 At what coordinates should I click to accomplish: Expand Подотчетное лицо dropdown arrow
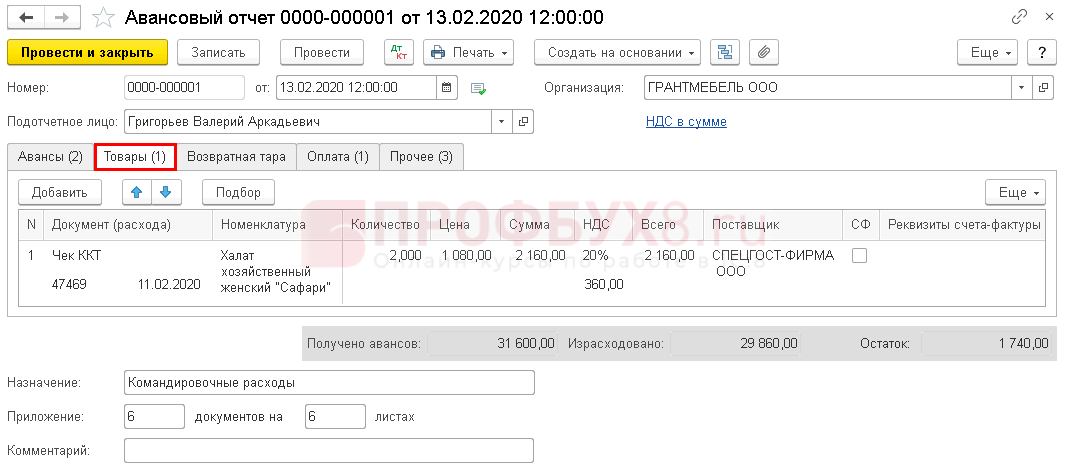pos(502,122)
